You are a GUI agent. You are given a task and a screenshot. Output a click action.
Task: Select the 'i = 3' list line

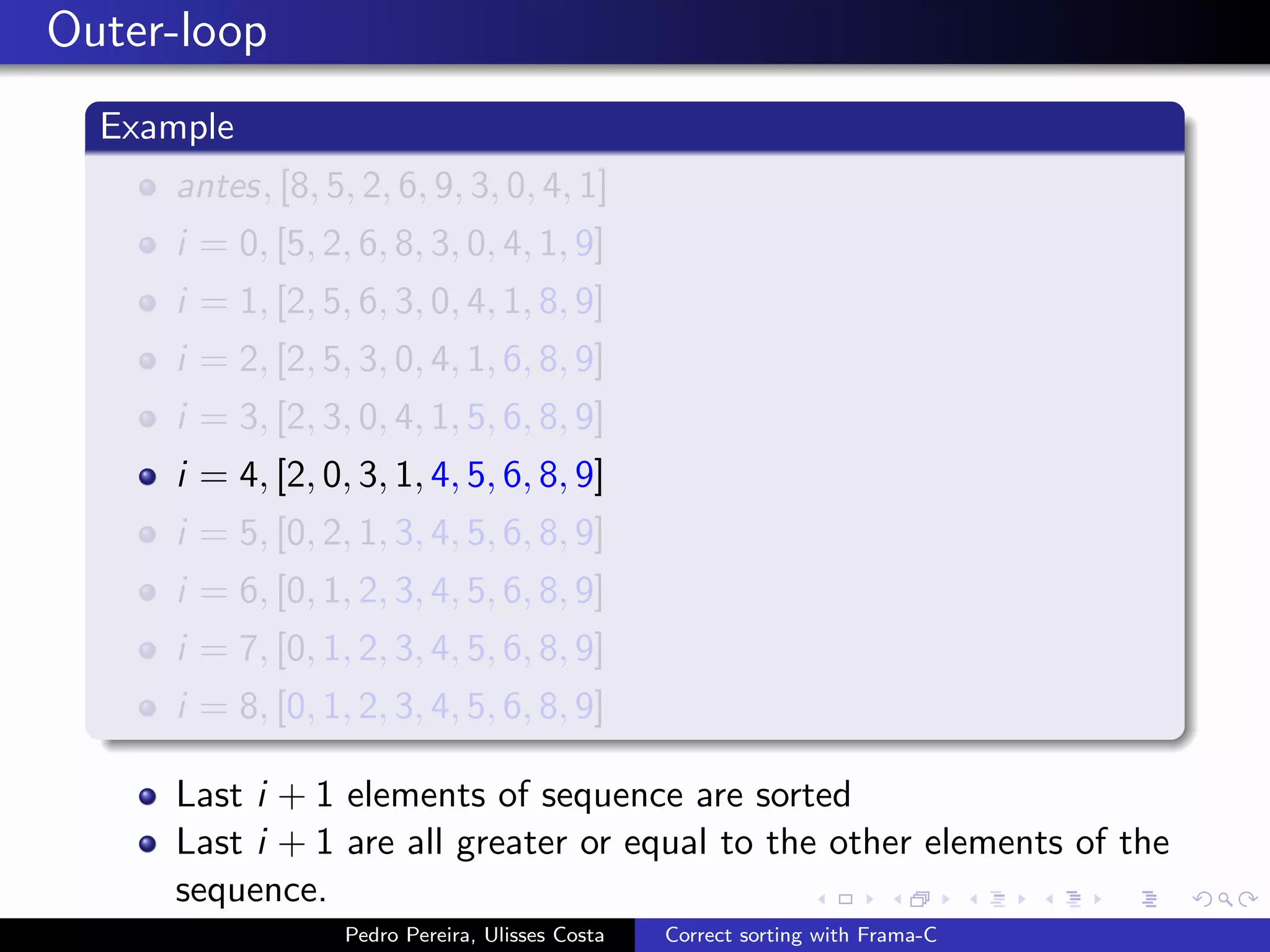coord(389,417)
